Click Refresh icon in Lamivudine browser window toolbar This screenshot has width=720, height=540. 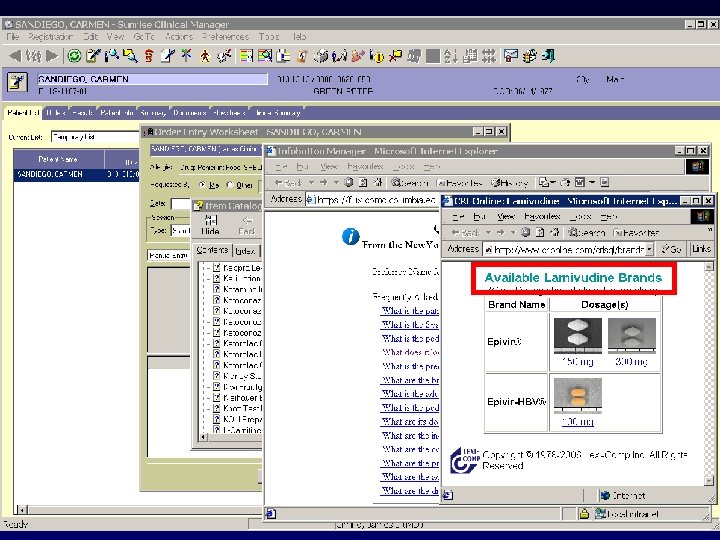pyautogui.click(x=540, y=232)
